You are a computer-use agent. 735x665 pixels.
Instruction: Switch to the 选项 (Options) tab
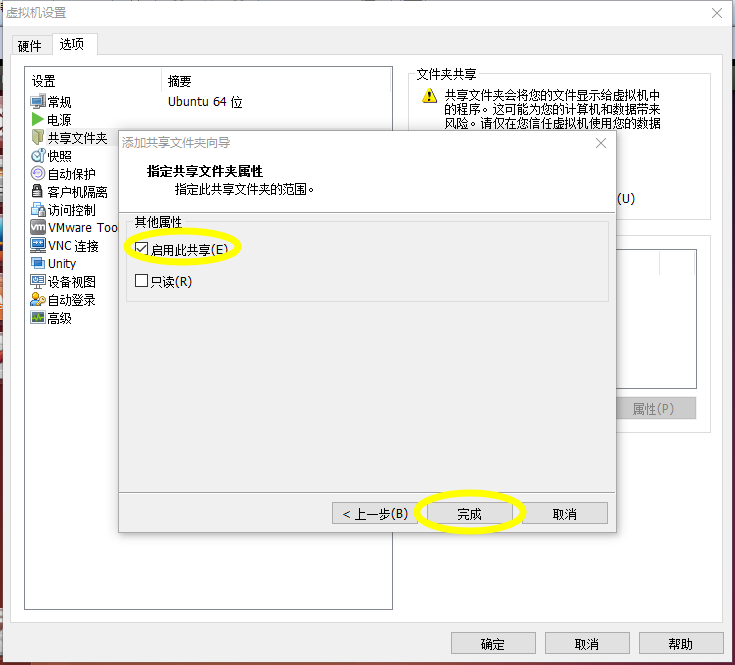pos(73,44)
